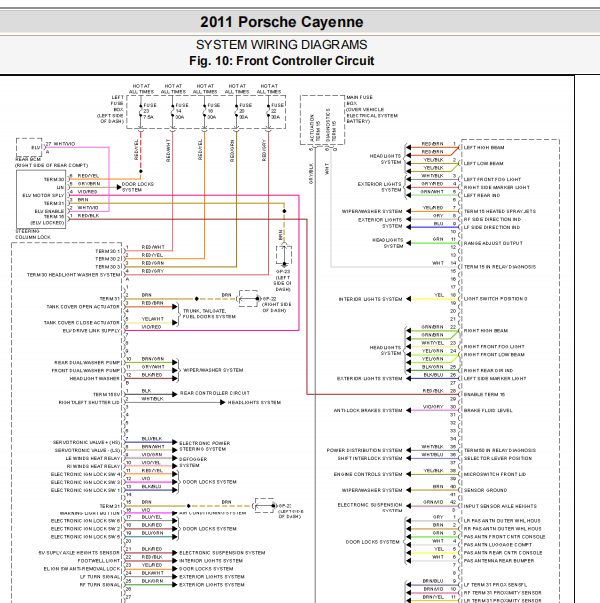Select 'REAR CONTROLLER CIRCUIT' reference
The image size is (600, 603).
point(215,393)
